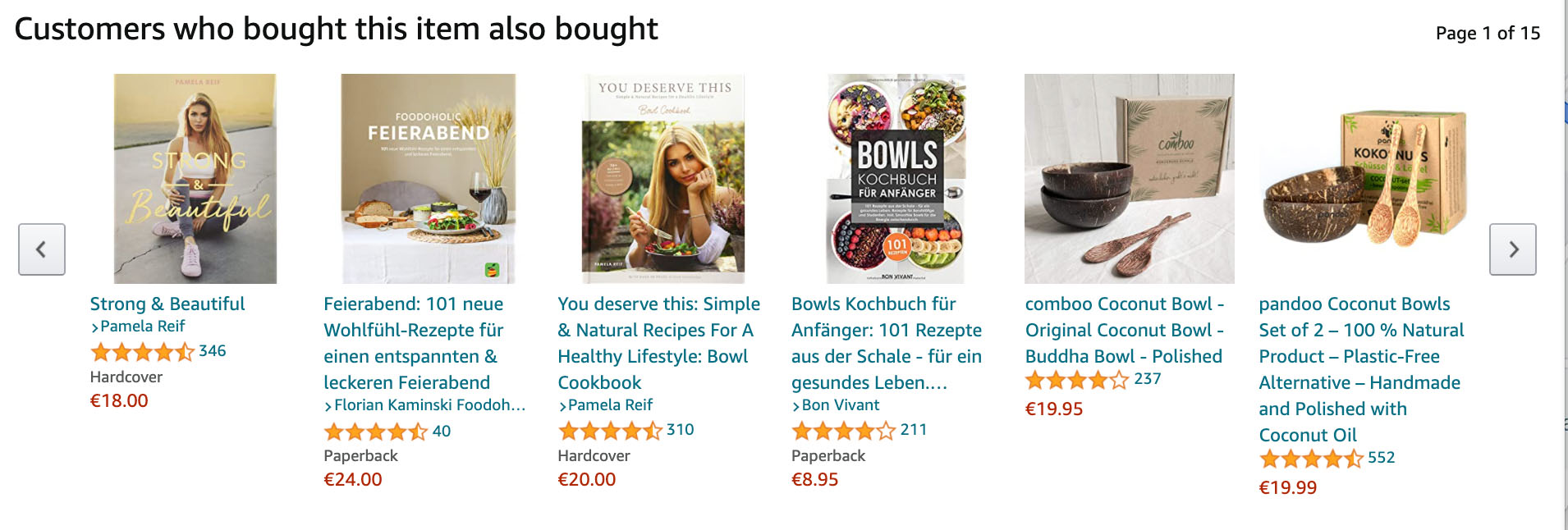Click the 552 reviews count link
Screen dimensions: 1568x530
click(1381, 458)
